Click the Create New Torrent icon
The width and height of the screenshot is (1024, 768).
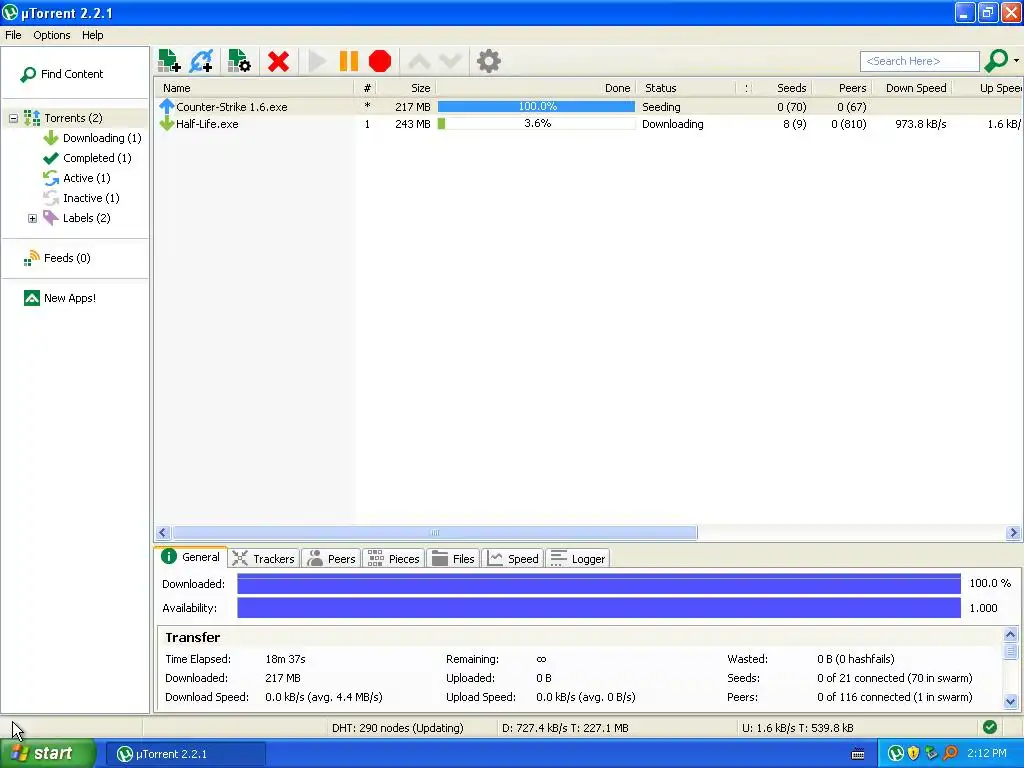tap(239, 61)
